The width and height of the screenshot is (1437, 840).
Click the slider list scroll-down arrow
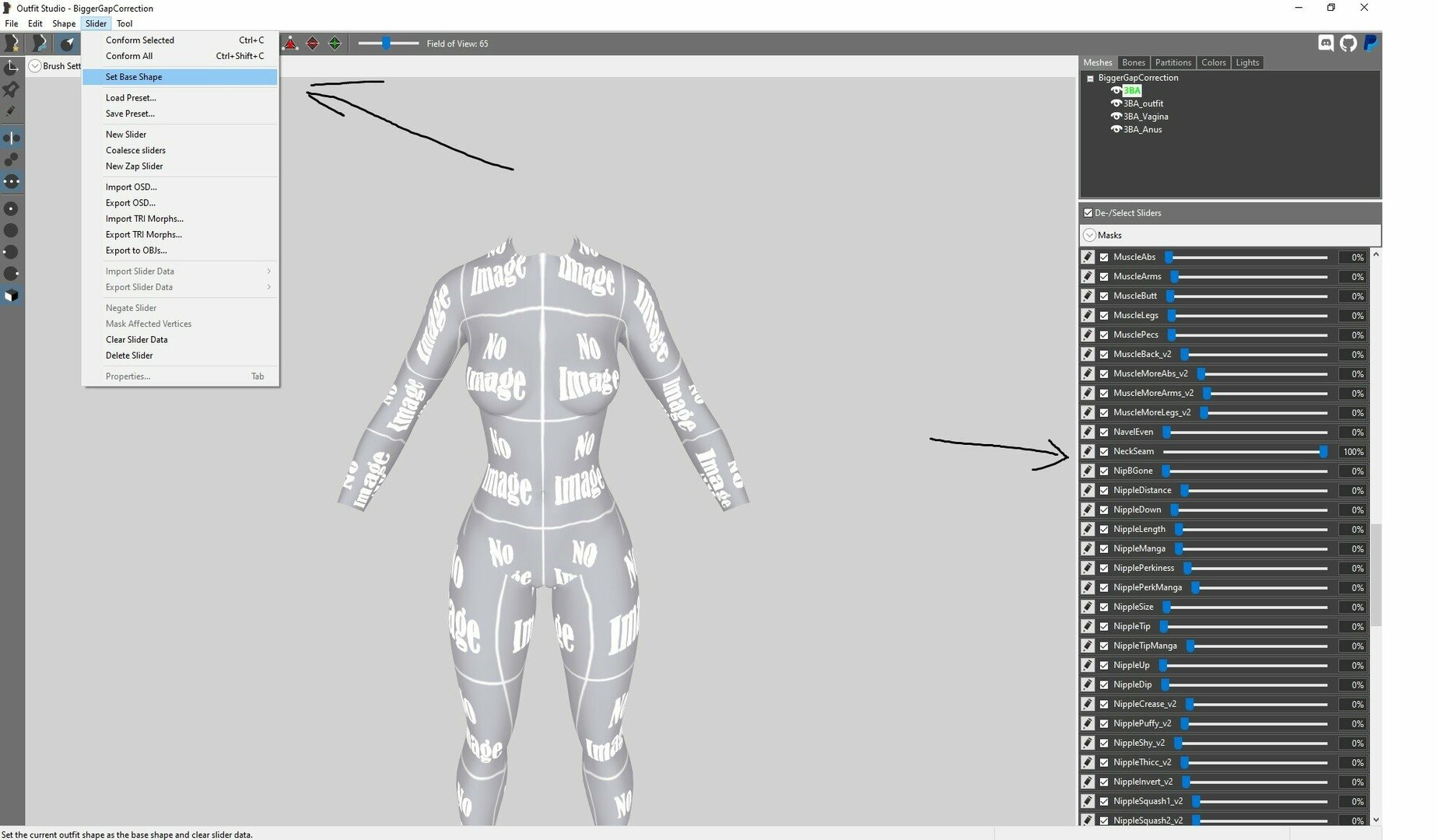[x=1376, y=819]
